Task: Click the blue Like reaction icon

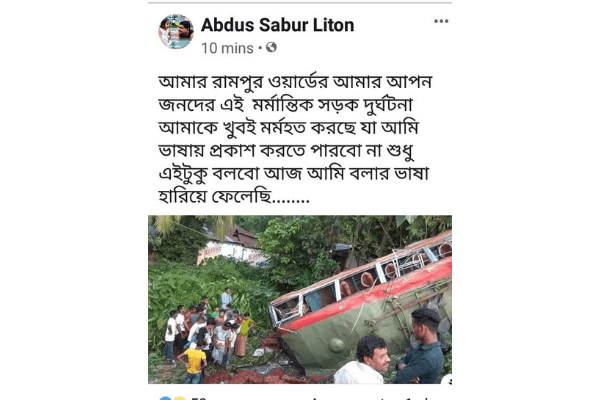Action: click(x=165, y=398)
